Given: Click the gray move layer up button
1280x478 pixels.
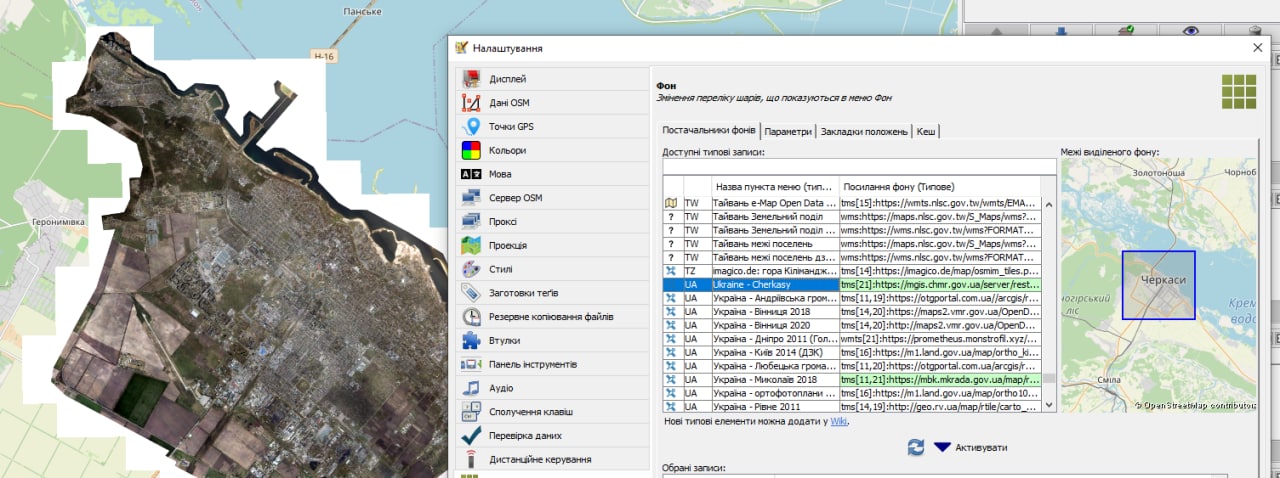Looking at the screenshot, I should [996, 31].
